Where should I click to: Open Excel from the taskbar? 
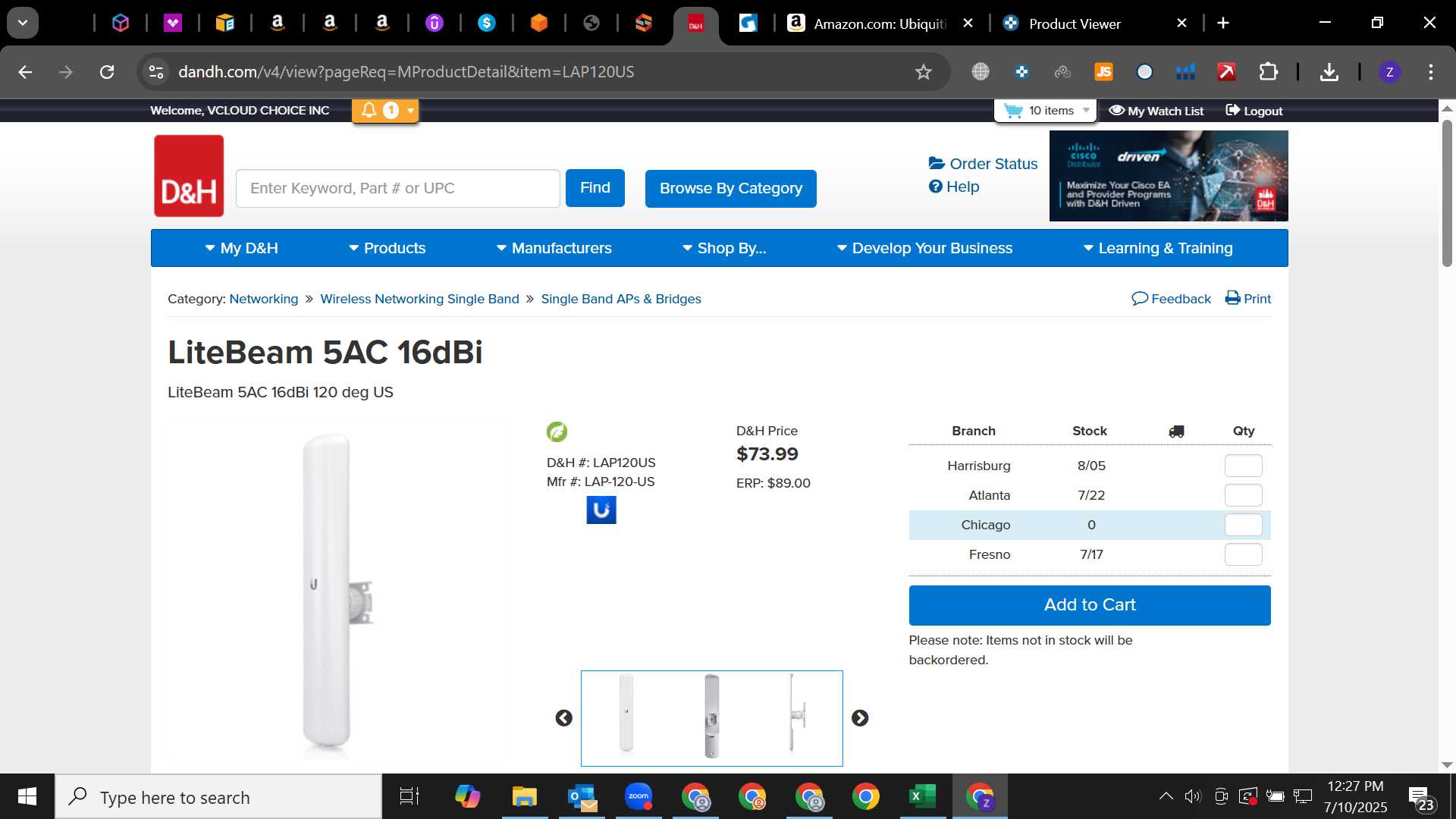coord(922,797)
